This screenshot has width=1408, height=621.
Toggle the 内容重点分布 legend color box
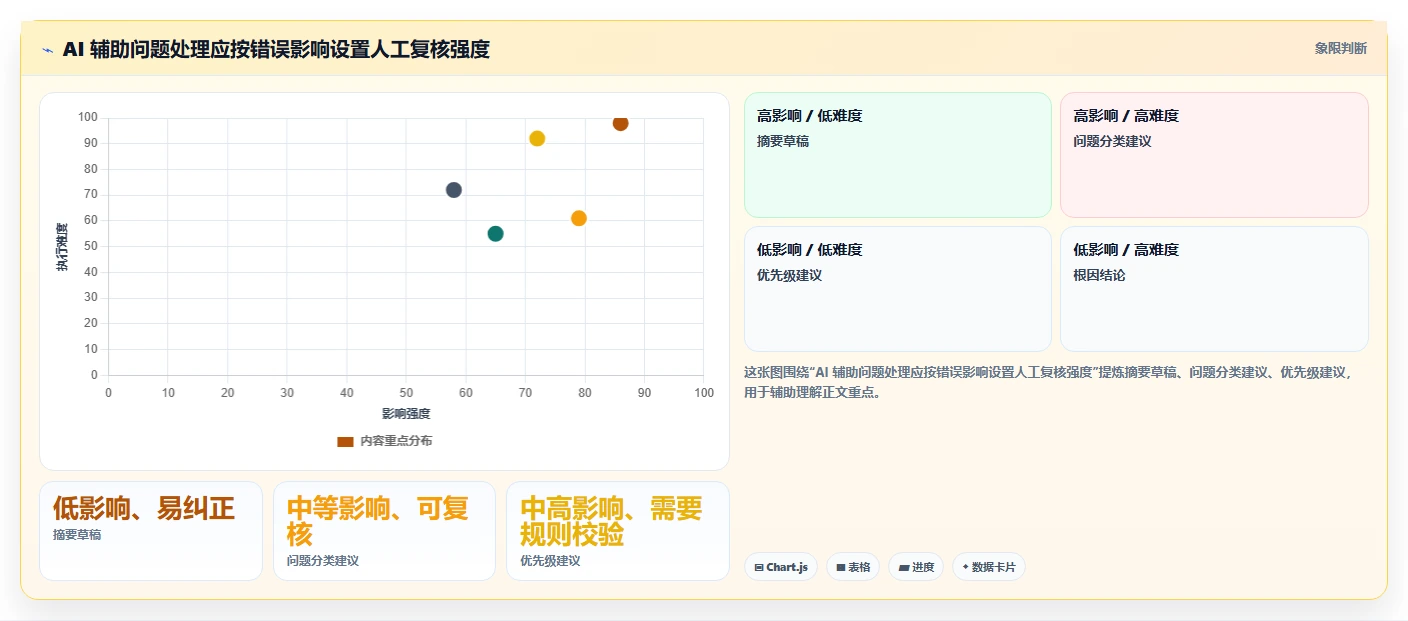point(345,441)
